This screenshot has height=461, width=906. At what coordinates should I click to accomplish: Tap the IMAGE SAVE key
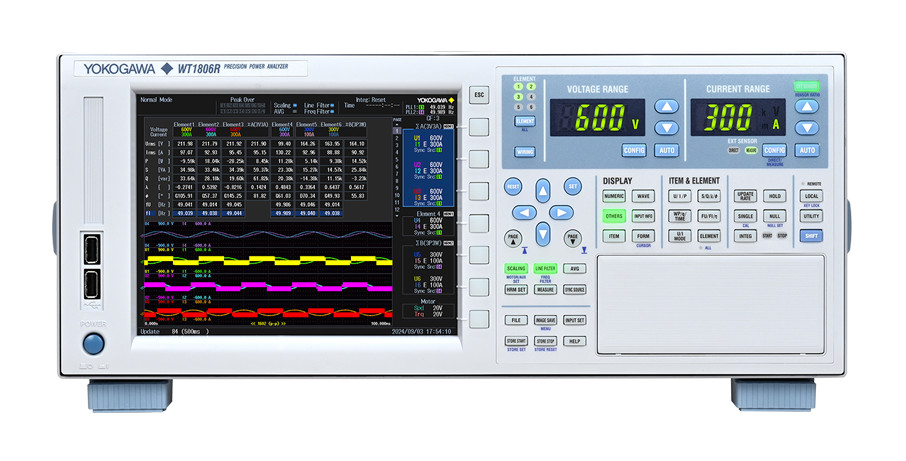pos(545,320)
